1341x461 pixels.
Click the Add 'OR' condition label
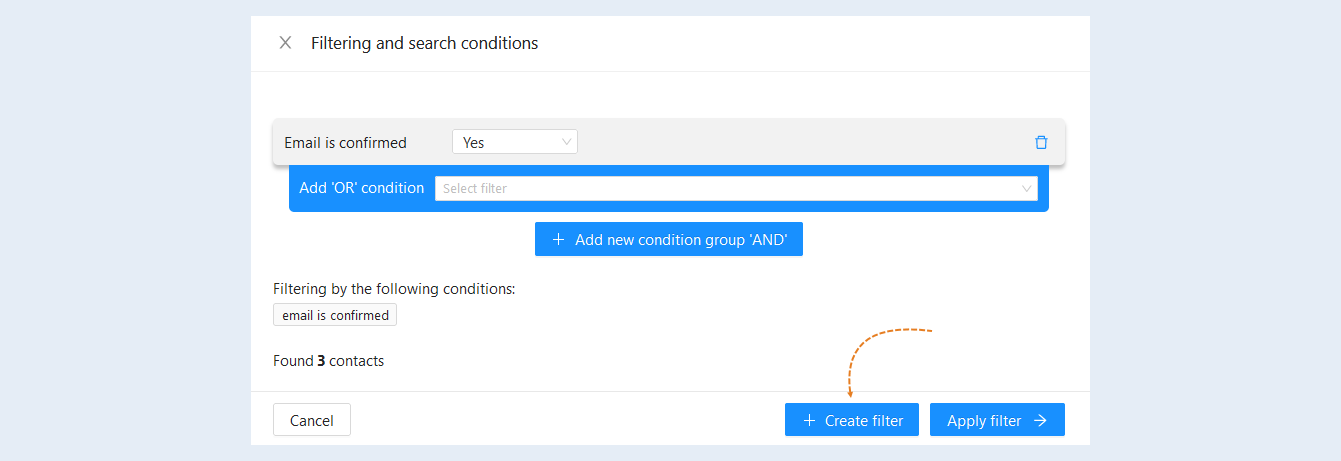pos(362,188)
